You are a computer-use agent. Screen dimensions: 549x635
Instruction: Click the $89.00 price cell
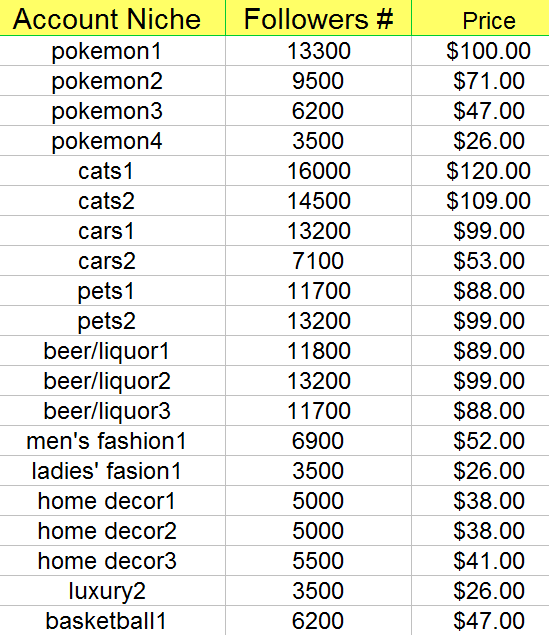click(481, 351)
